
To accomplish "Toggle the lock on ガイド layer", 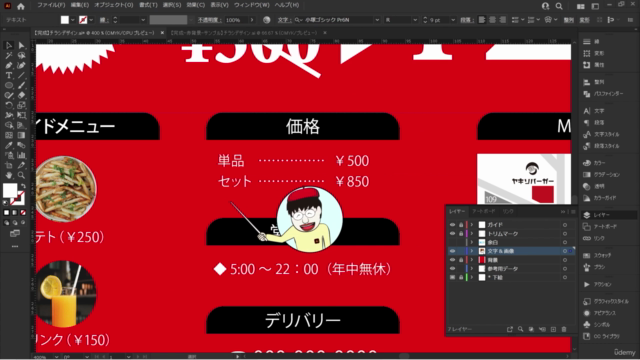I will coord(461,225).
